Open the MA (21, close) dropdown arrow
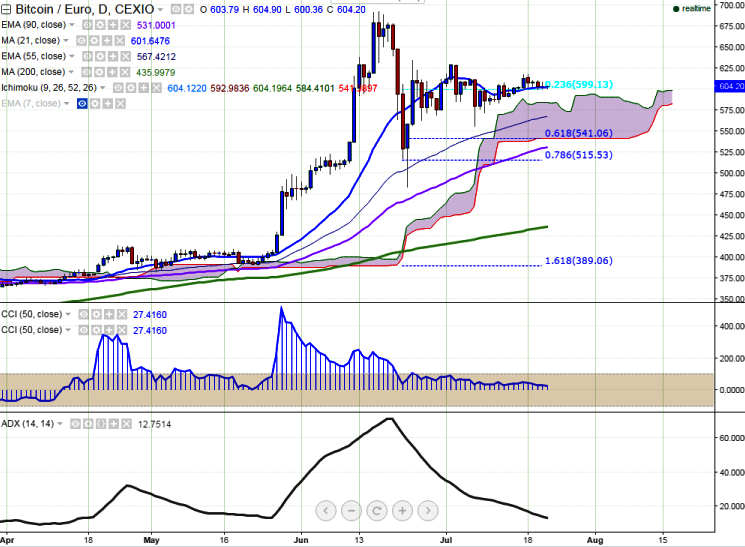The height and width of the screenshot is (547, 745). tap(66, 40)
